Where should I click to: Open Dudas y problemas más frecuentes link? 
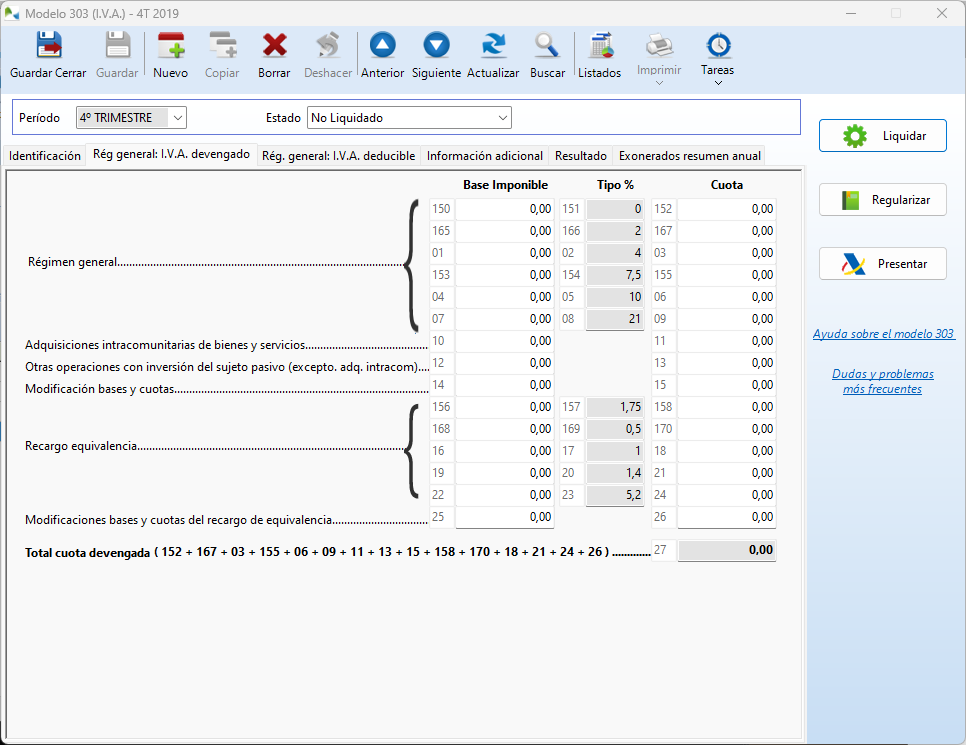coord(882,381)
